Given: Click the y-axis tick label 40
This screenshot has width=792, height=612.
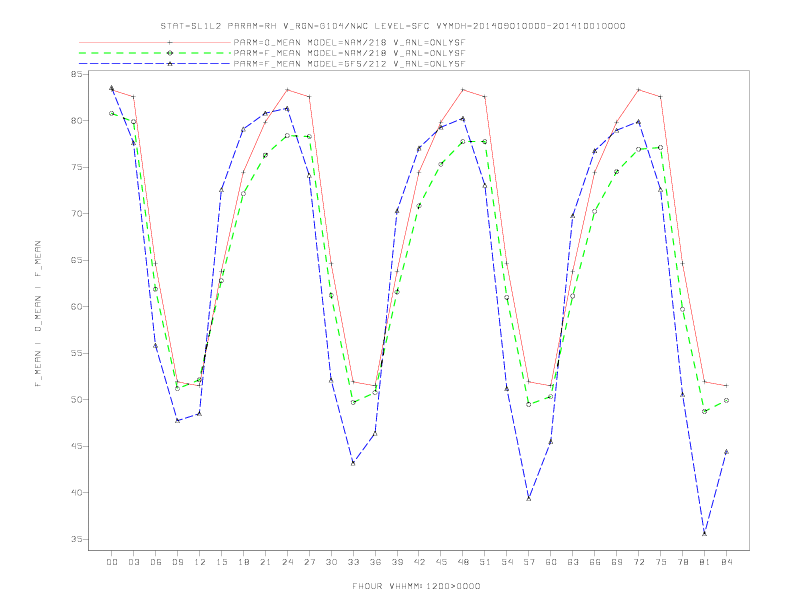Looking at the screenshot, I should click(x=76, y=492).
